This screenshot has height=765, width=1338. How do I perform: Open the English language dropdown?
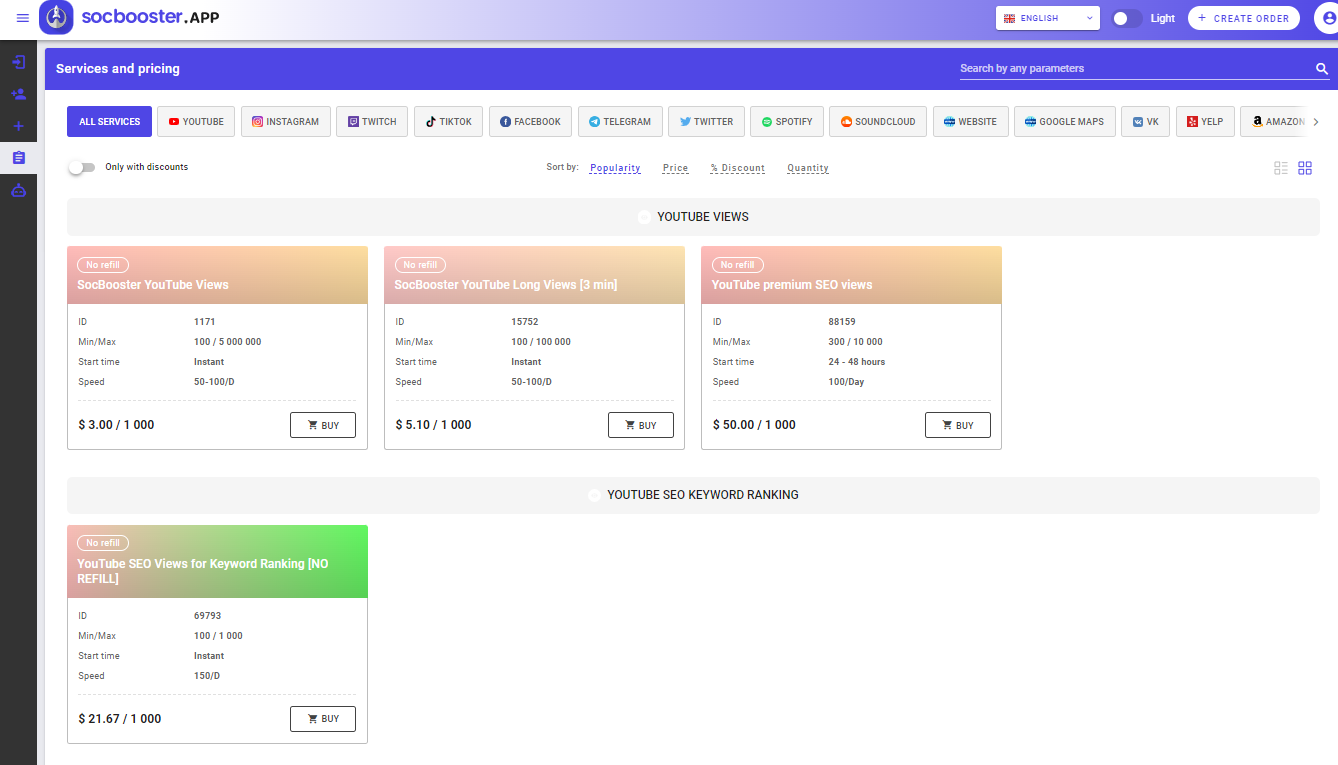pos(1047,18)
